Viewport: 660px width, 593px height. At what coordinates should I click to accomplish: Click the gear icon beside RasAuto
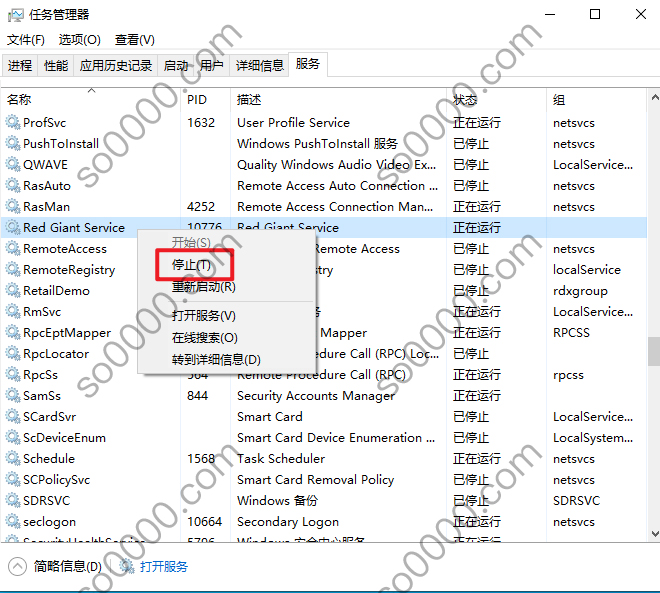[13, 186]
